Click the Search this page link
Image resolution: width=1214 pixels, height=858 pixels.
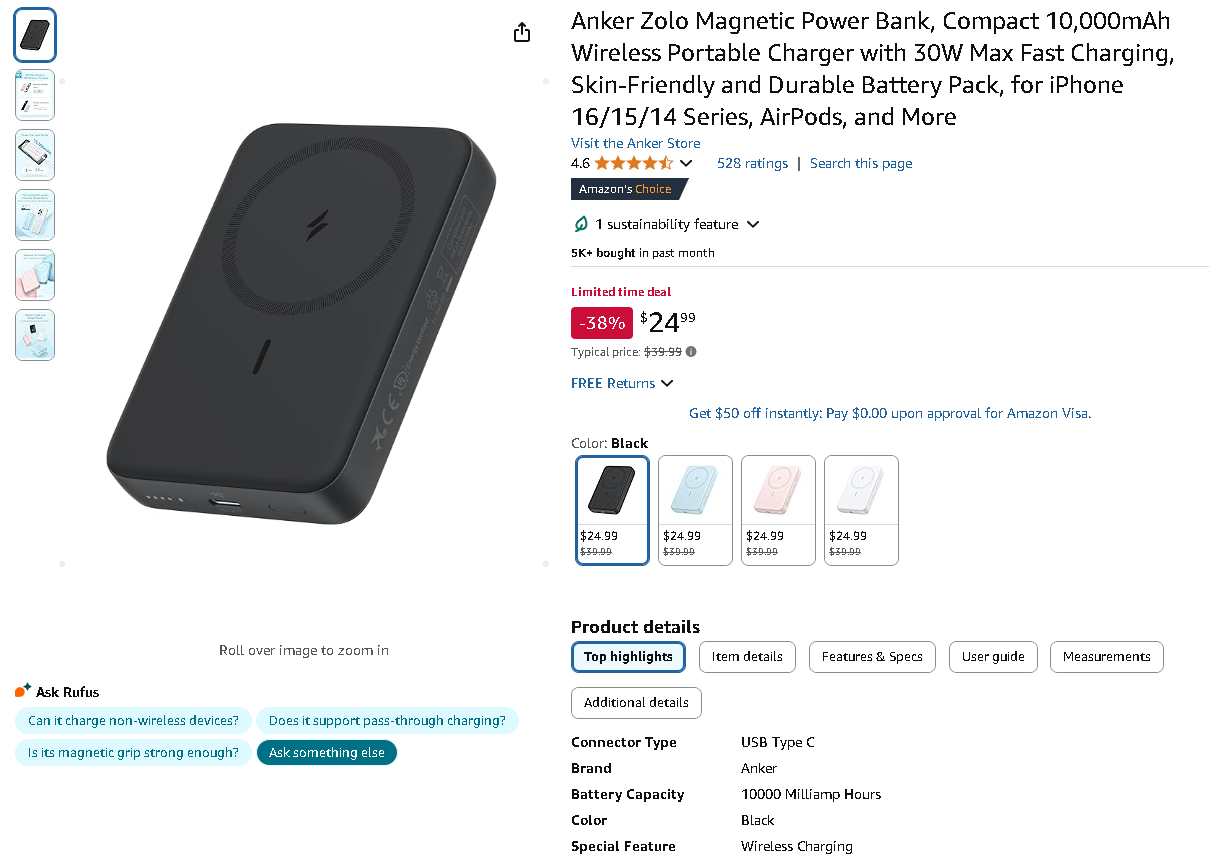[861, 163]
